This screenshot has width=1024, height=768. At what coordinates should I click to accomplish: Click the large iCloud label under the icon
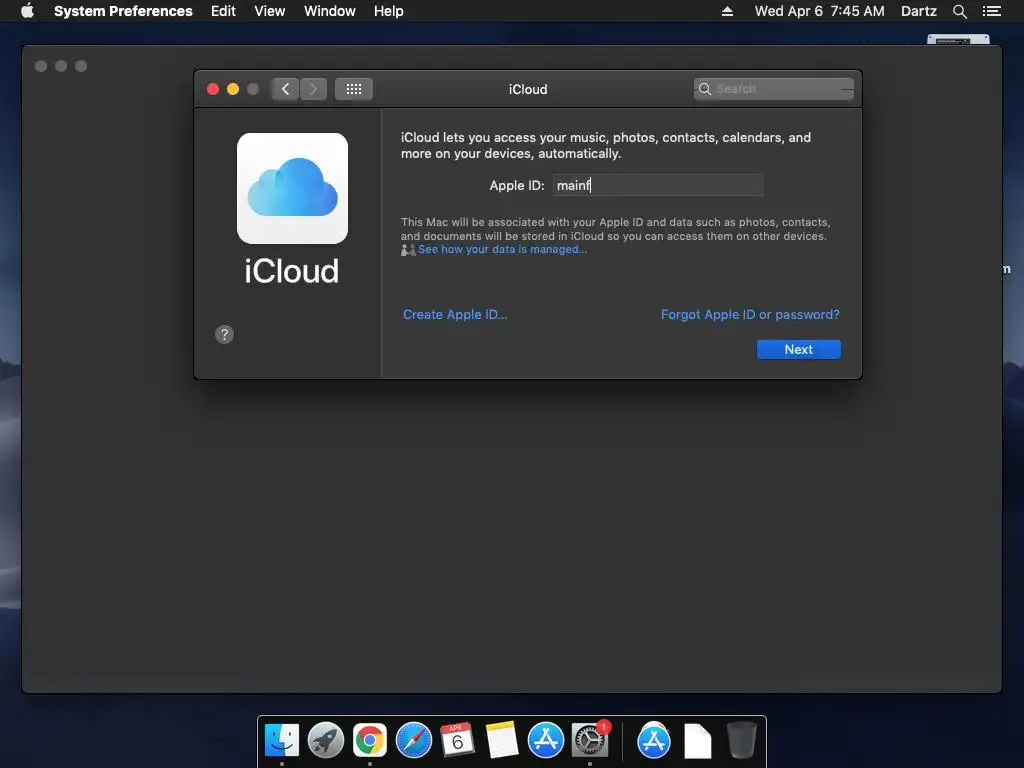(x=291, y=270)
